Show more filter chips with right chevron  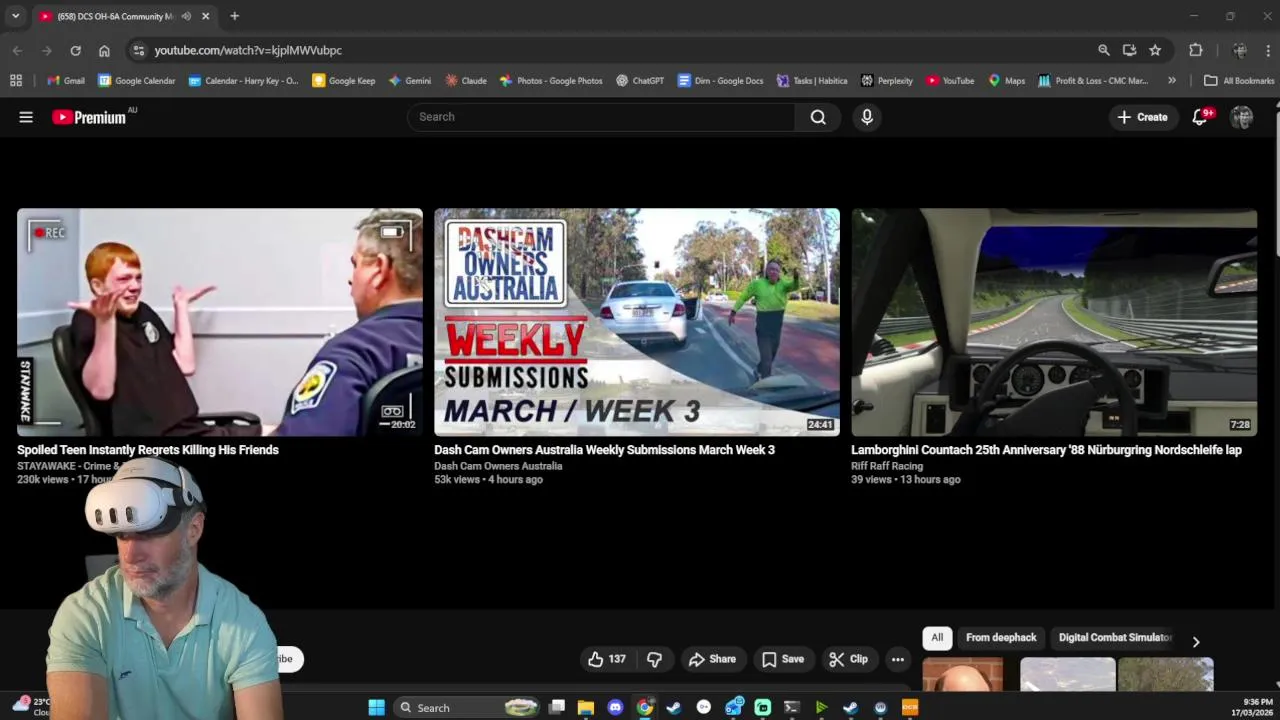(x=1196, y=642)
